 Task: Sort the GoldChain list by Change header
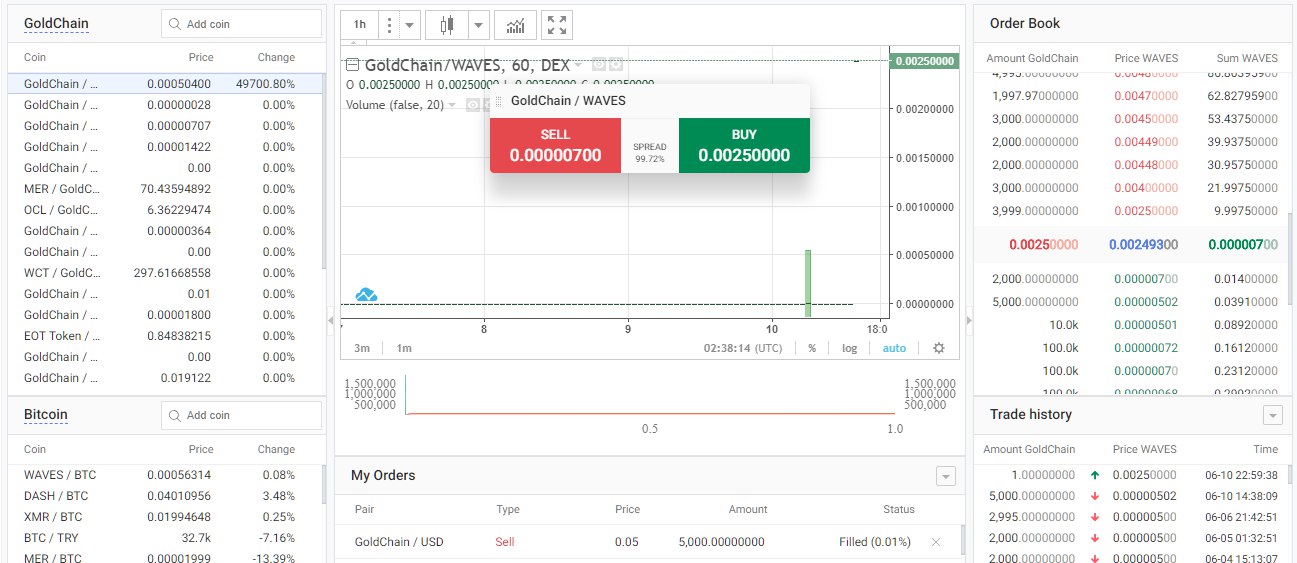pos(276,58)
